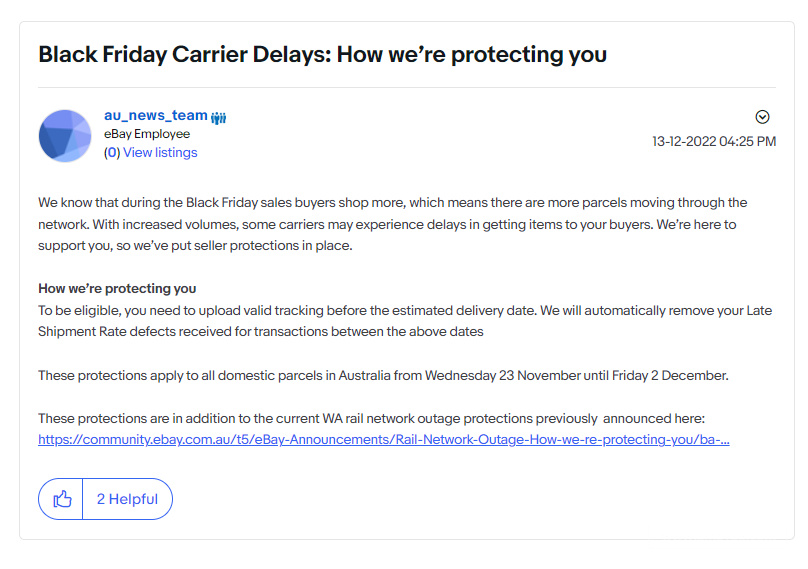Click the thumbs-up like icon
Screen dimensions: 808x569
(62, 499)
